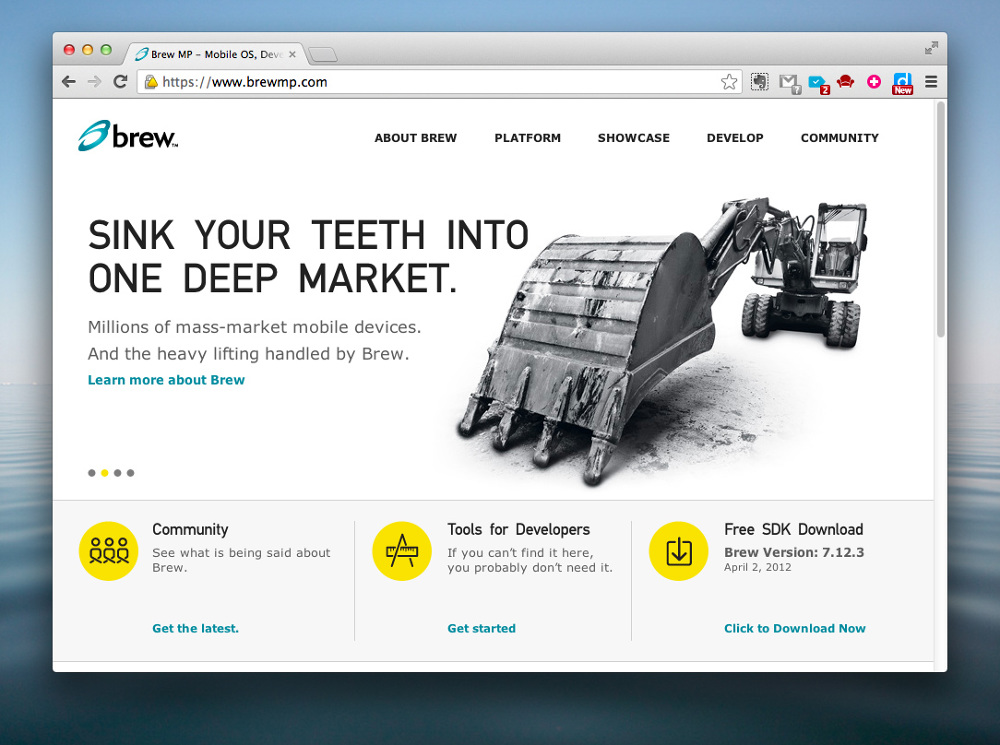
Task: Click the Brew logo
Action: pyautogui.click(x=128, y=135)
